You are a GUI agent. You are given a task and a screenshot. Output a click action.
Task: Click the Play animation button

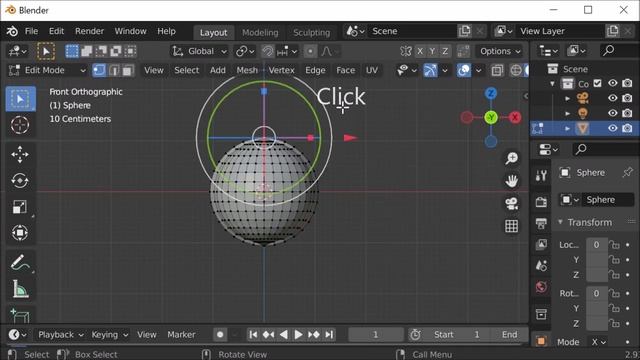[x=298, y=335]
